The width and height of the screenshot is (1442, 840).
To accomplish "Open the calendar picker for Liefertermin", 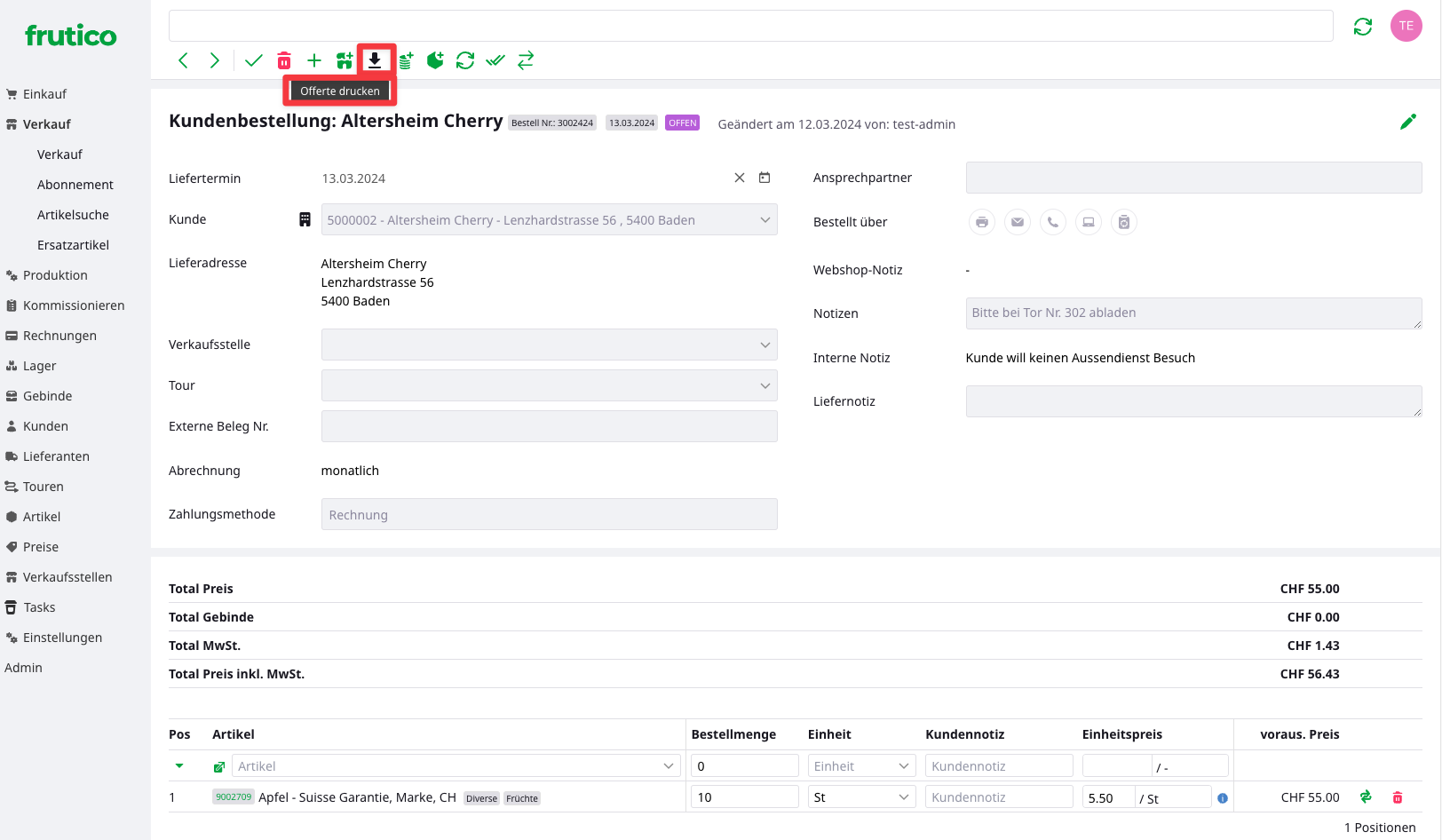I will coord(765,178).
